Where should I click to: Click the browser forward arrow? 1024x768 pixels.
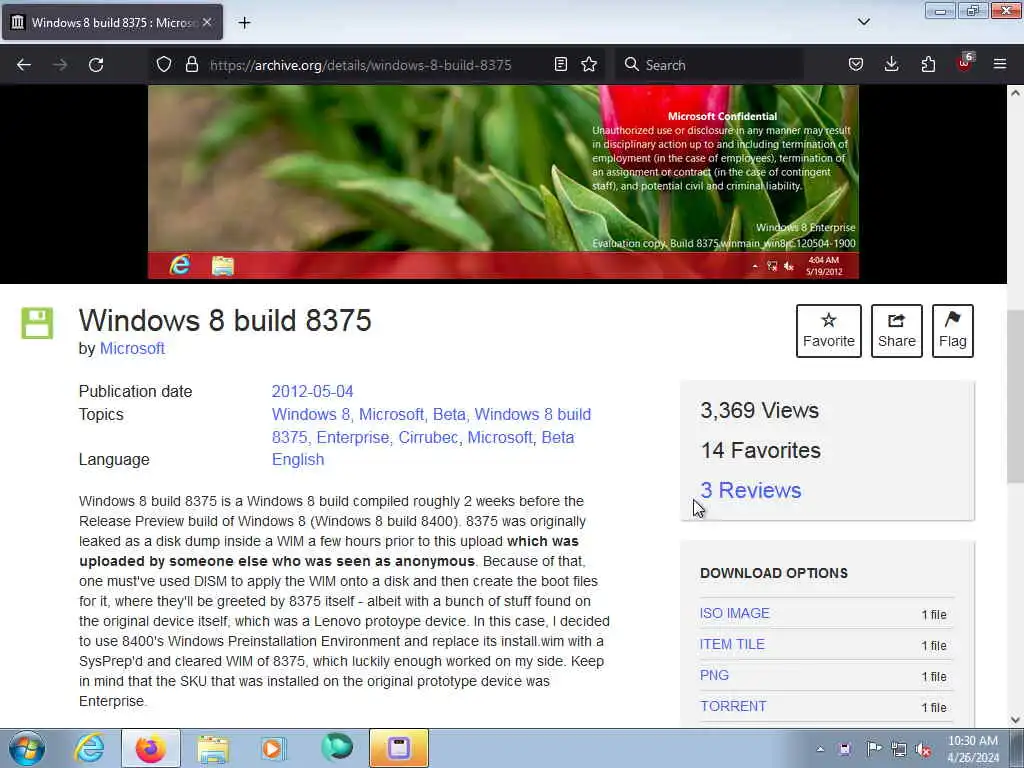60,65
